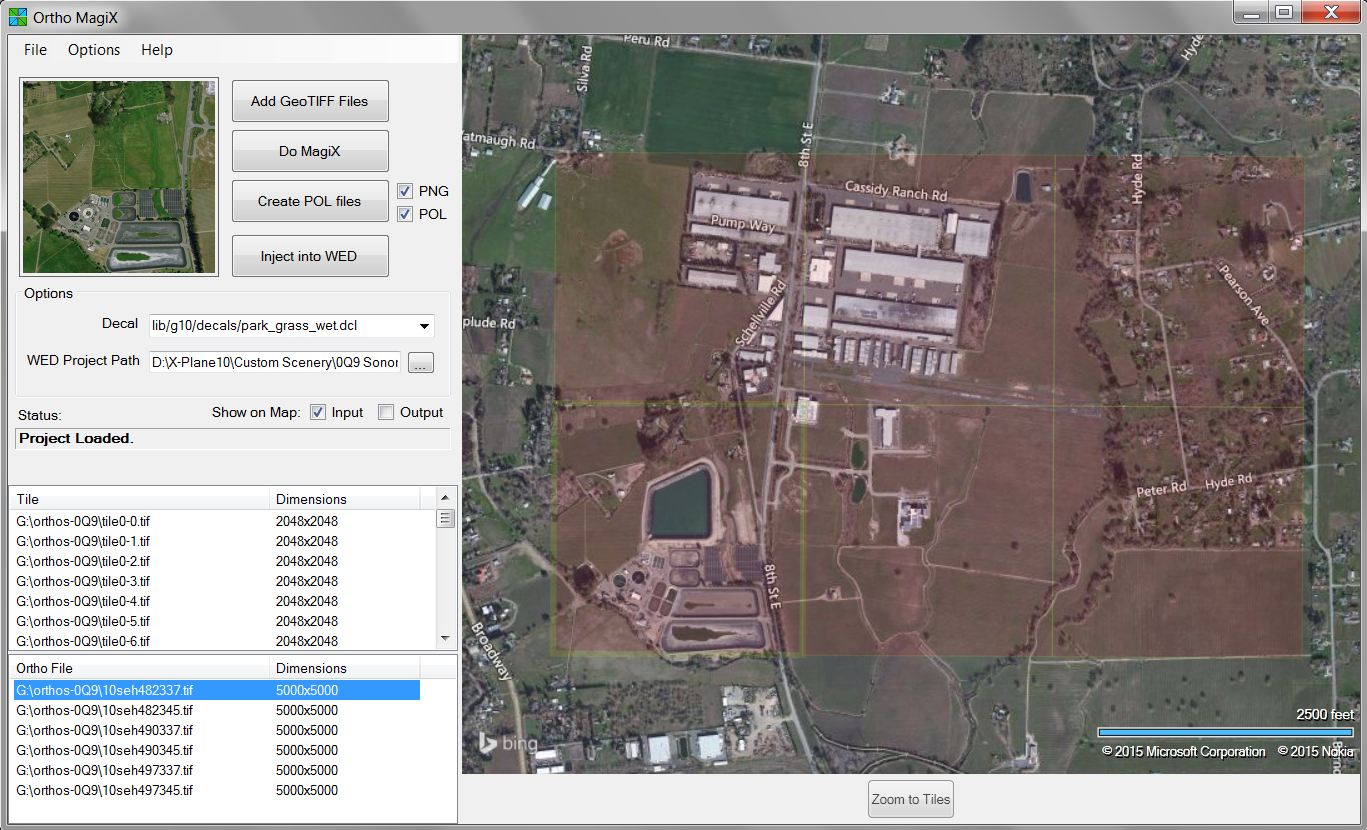1367x830 pixels.
Task: Disable the Input show-on-map checkbox
Action: (x=318, y=412)
